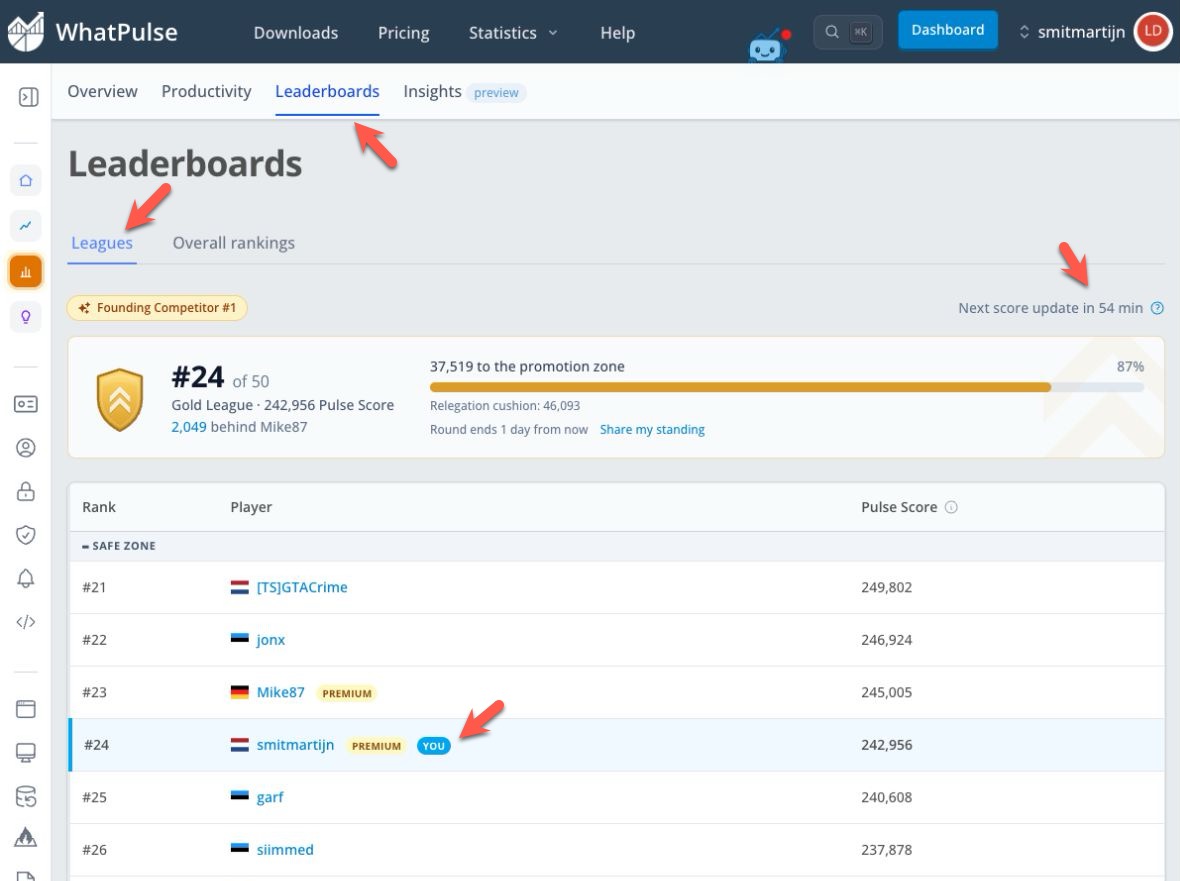Click Relegation cushion: 46,093 text
The image size is (1180, 881).
pyautogui.click(x=504, y=406)
